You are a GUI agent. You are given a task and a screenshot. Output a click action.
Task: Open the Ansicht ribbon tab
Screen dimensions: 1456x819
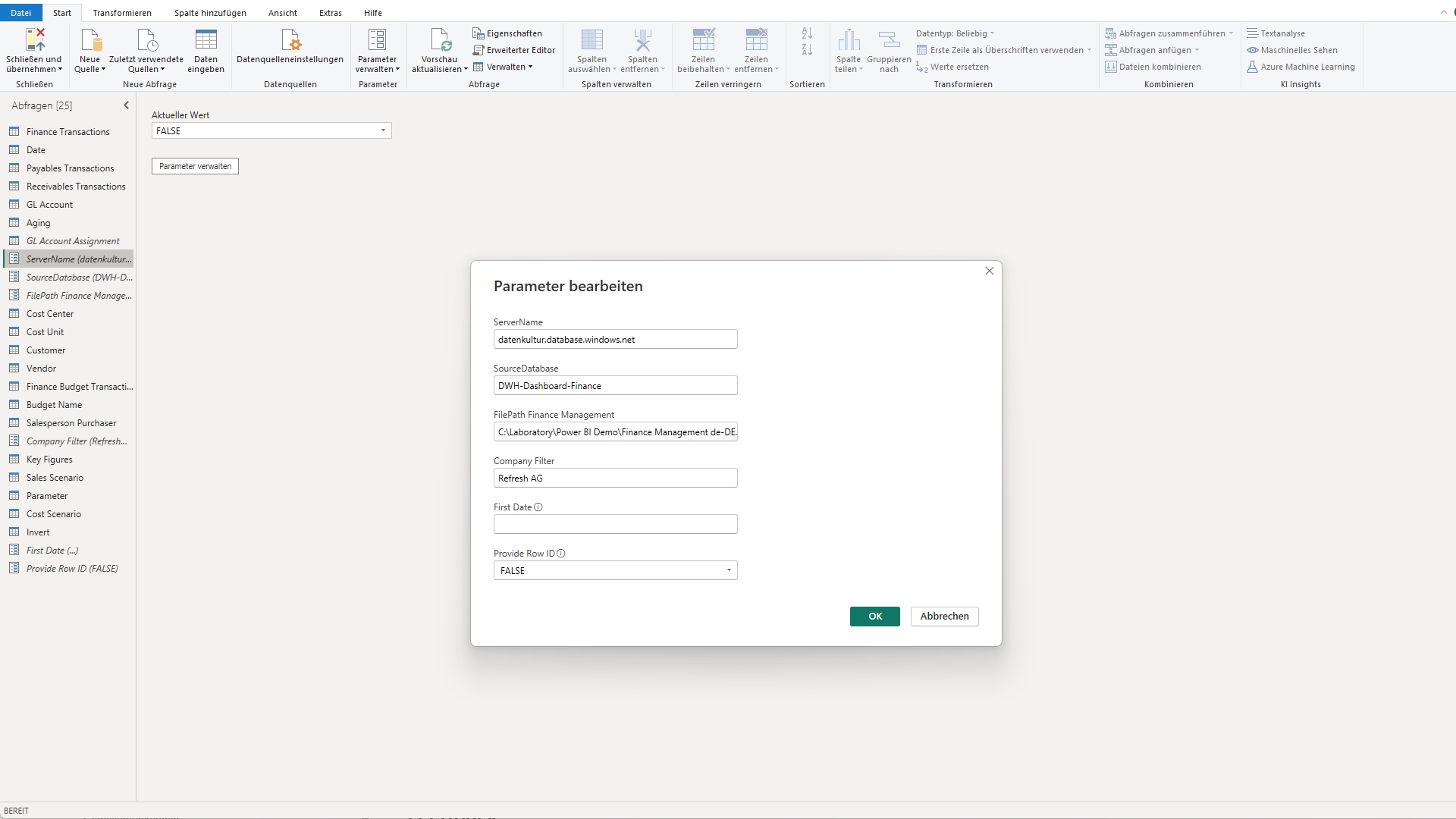[283, 12]
